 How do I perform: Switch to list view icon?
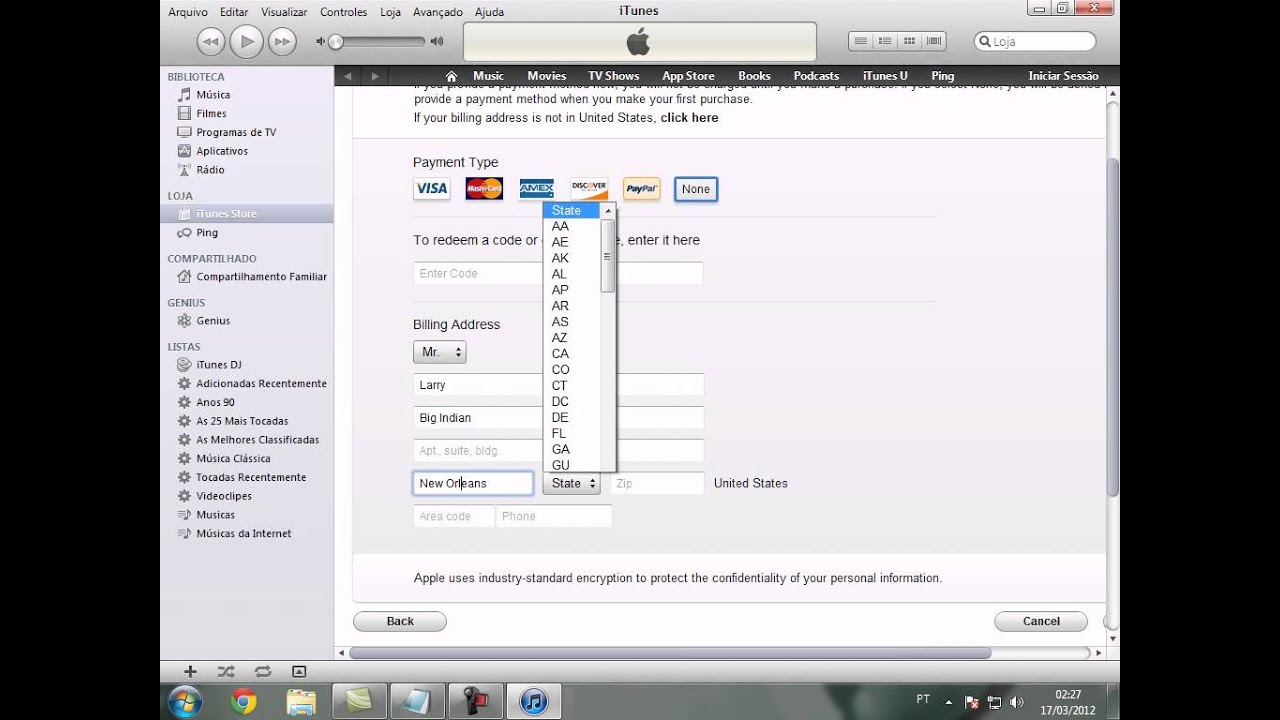coord(860,41)
